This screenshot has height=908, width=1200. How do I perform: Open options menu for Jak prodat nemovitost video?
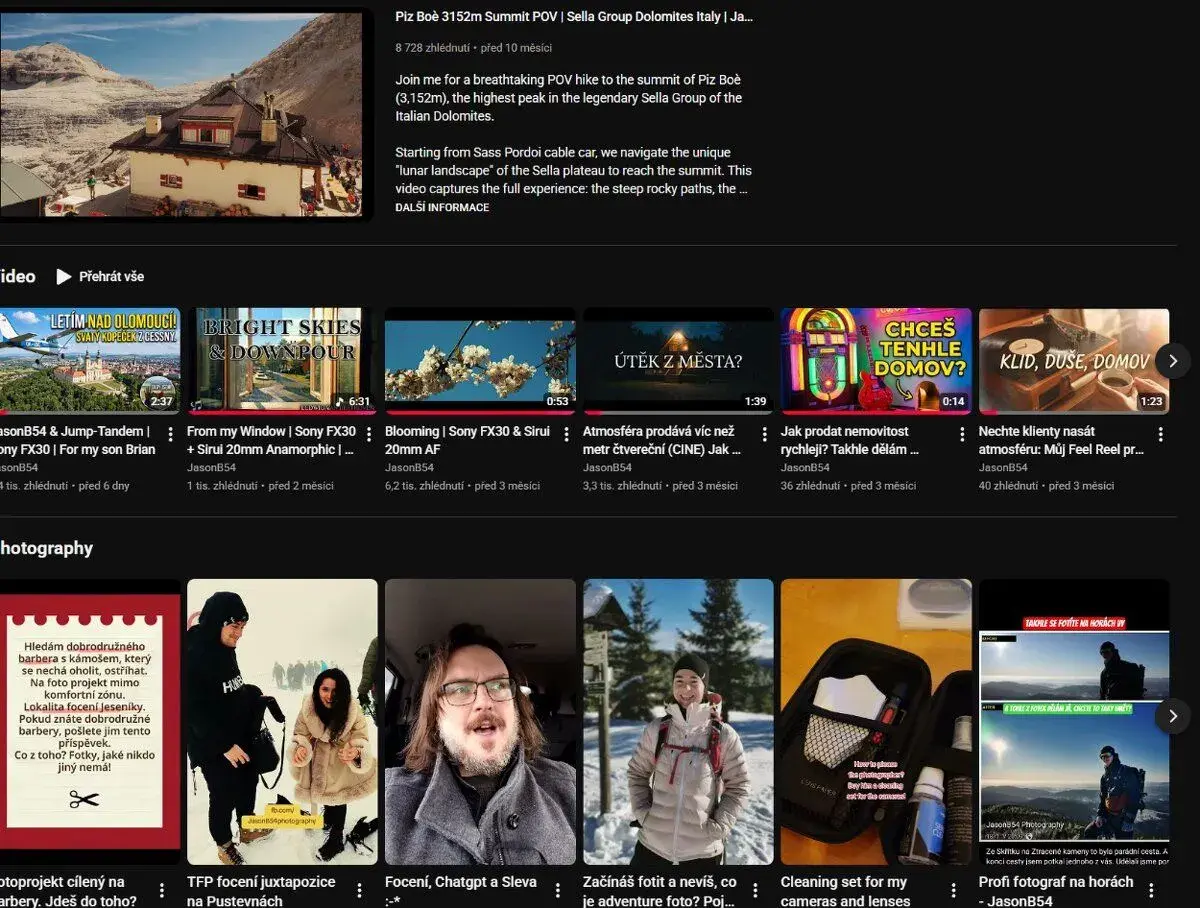click(x=962, y=434)
